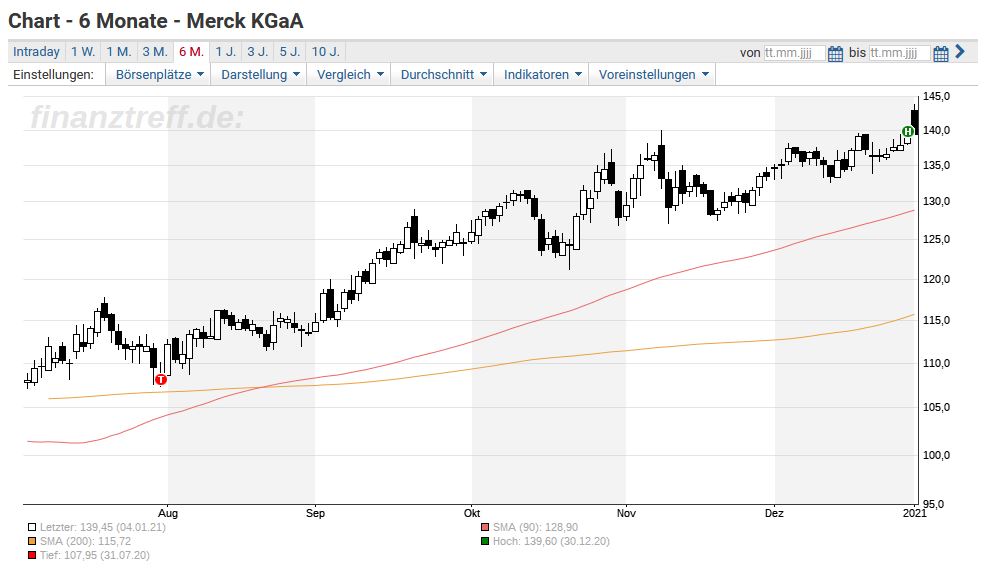This screenshot has width=989, height=570.
Task: Click the red Tief legend swatch
Action: [x=32, y=555]
